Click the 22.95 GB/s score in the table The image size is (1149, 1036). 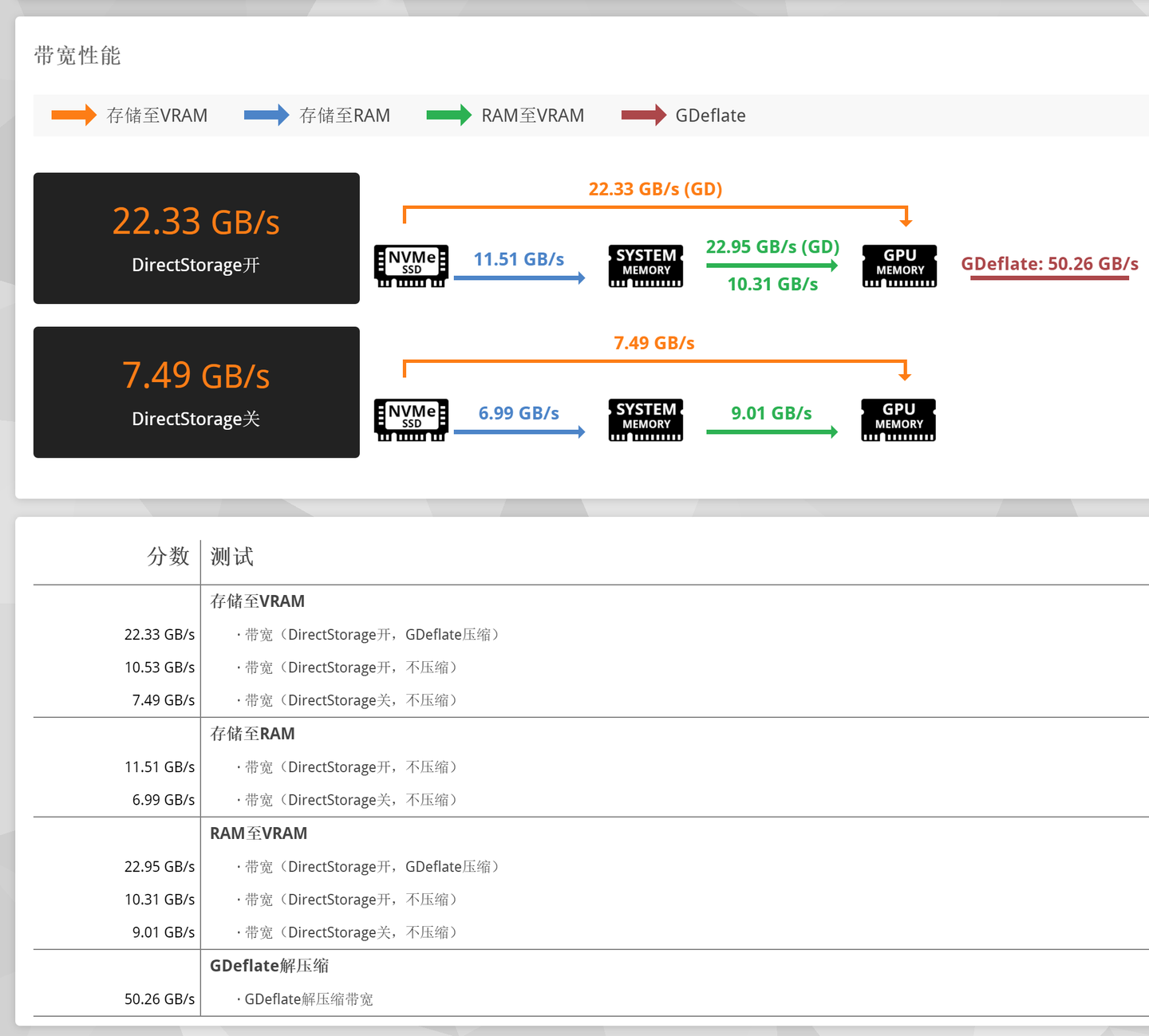(x=160, y=867)
